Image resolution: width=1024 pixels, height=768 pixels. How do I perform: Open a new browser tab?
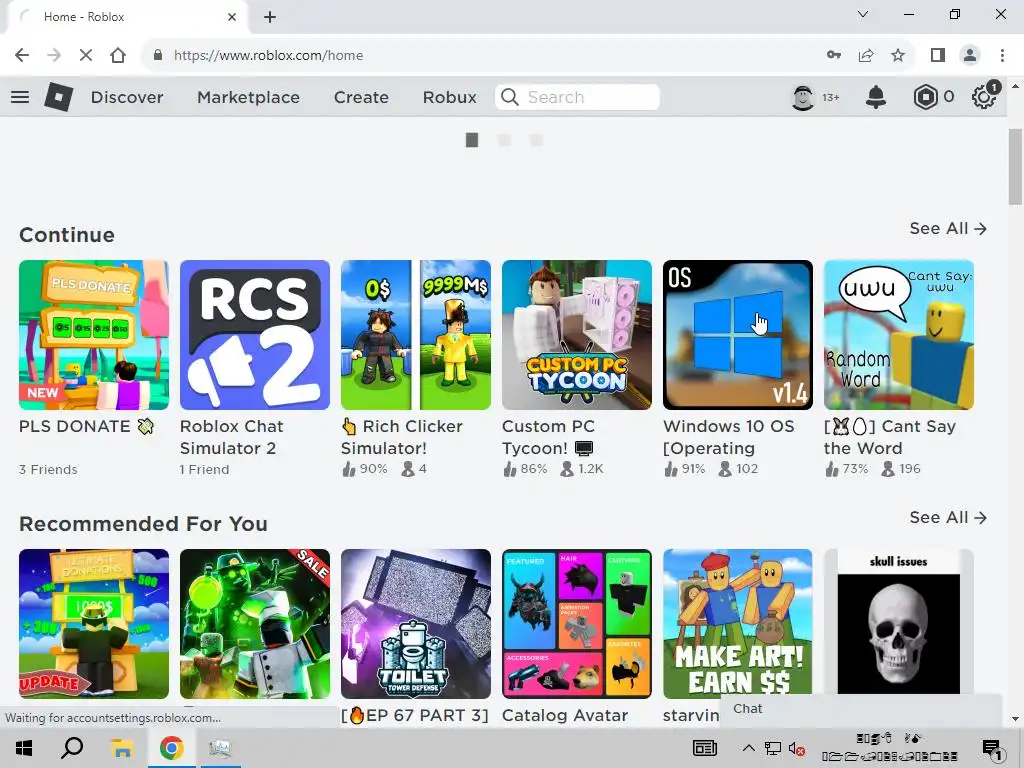tap(270, 17)
